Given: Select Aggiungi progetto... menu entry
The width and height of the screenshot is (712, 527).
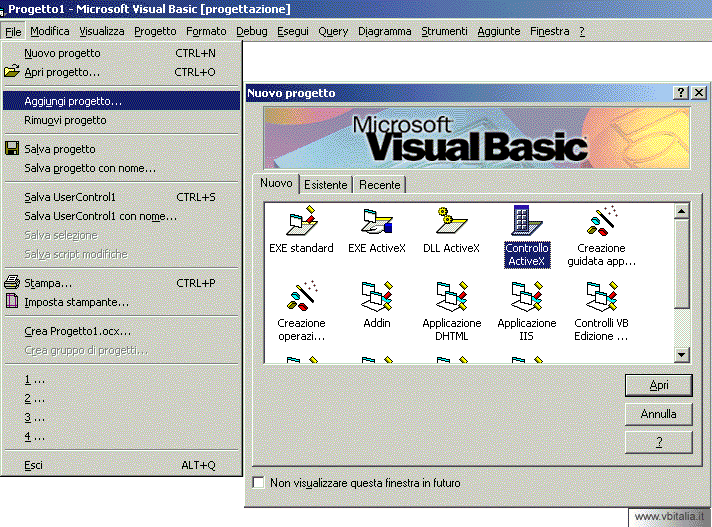Looking at the screenshot, I should [121, 101].
